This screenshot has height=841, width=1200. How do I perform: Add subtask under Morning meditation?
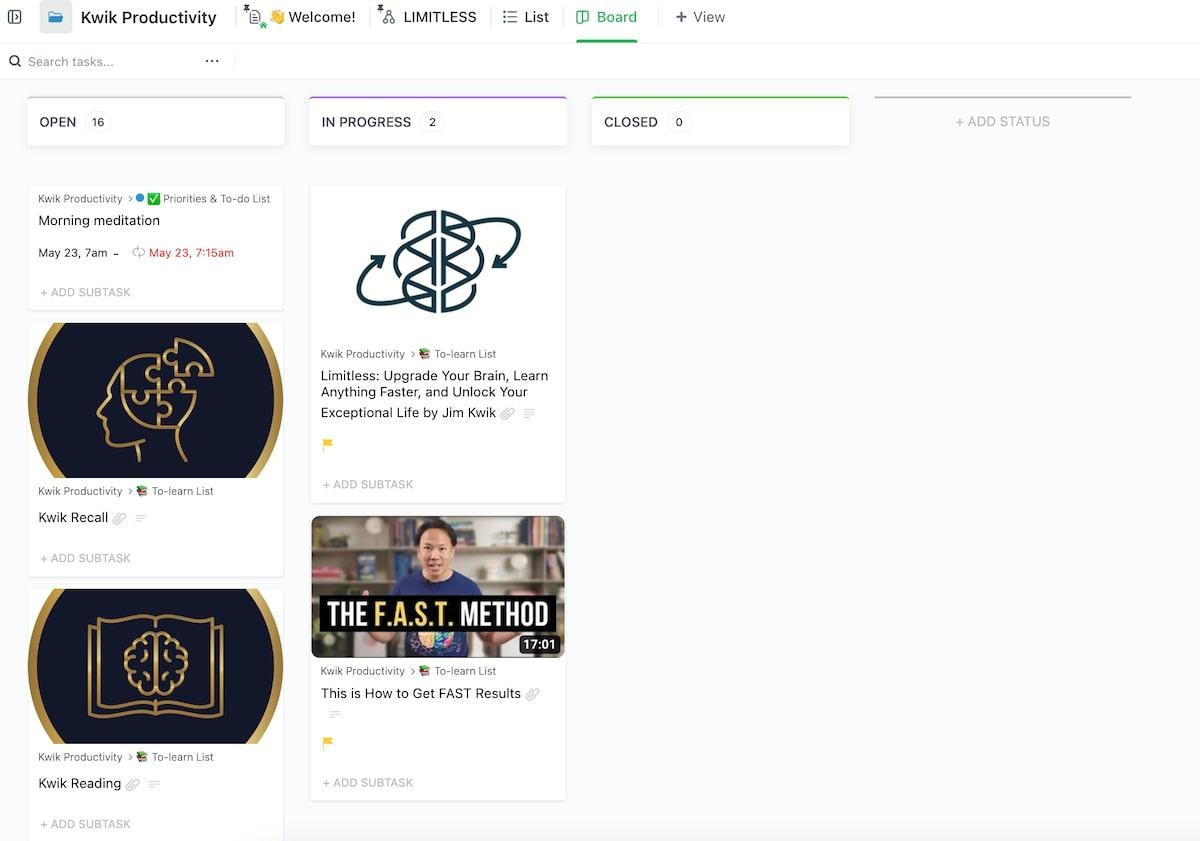[86, 293]
